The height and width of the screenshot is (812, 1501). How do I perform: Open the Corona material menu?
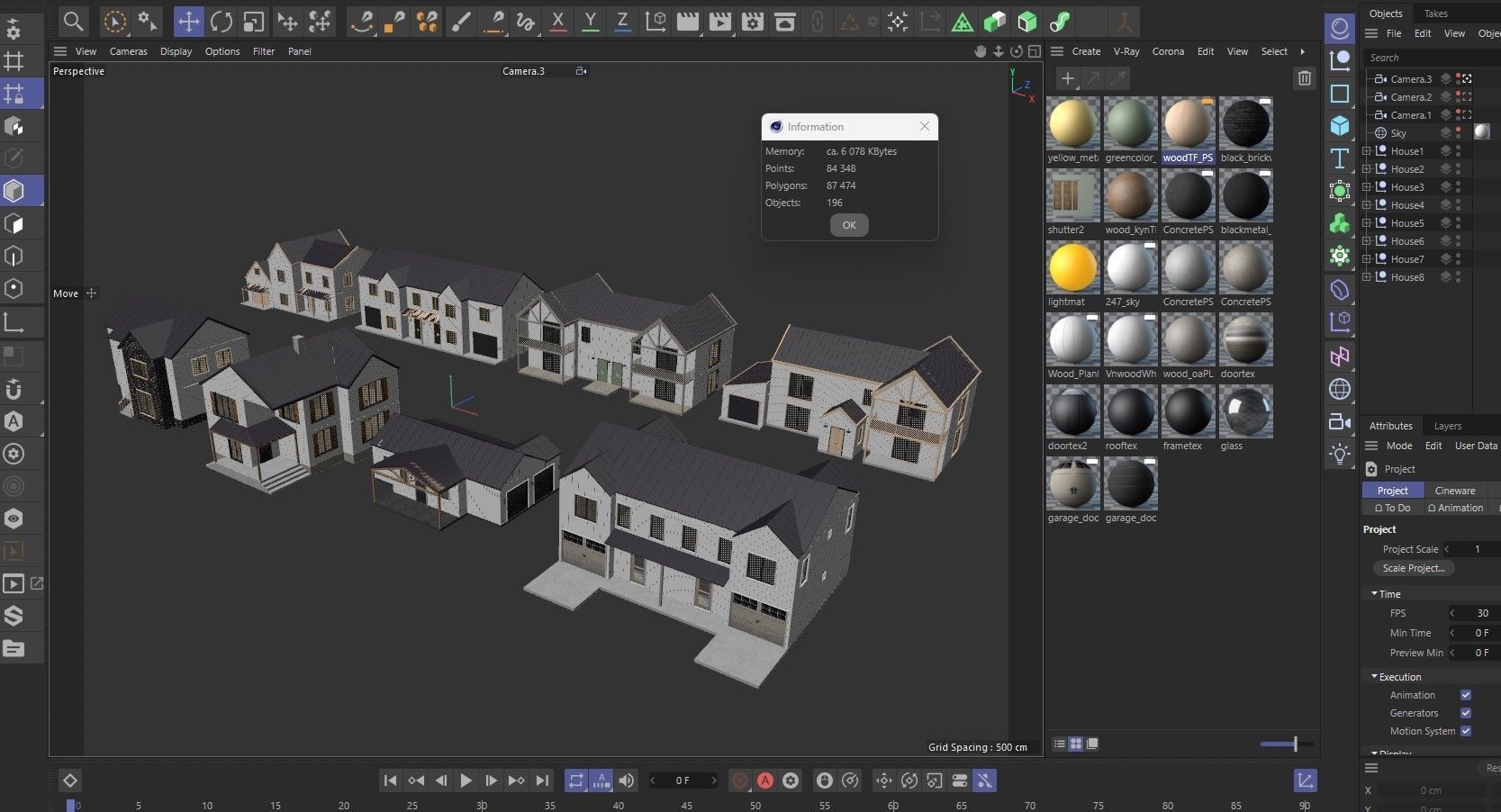coord(1168,51)
